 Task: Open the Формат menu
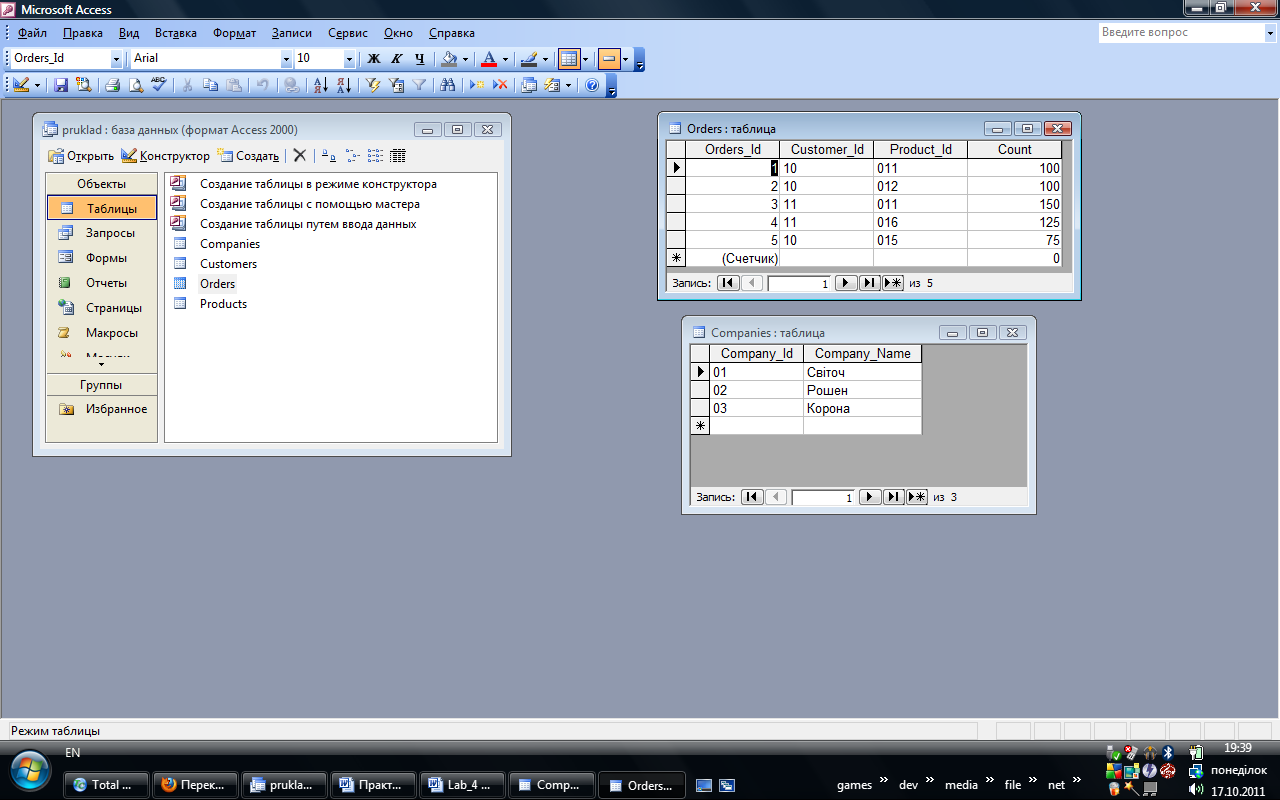coord(235,33)
